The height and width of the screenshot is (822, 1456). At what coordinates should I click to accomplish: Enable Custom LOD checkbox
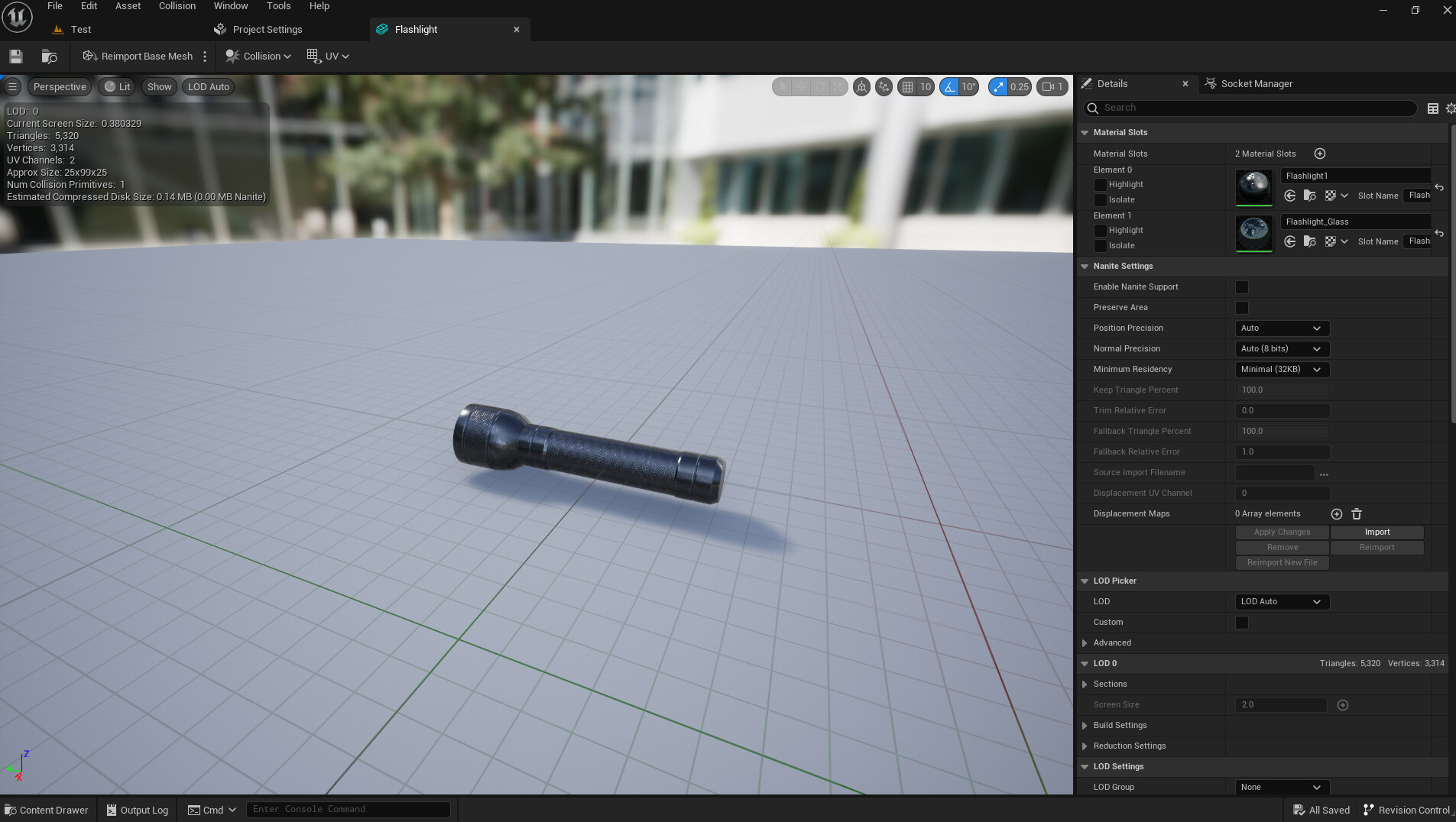[1242, 623]
